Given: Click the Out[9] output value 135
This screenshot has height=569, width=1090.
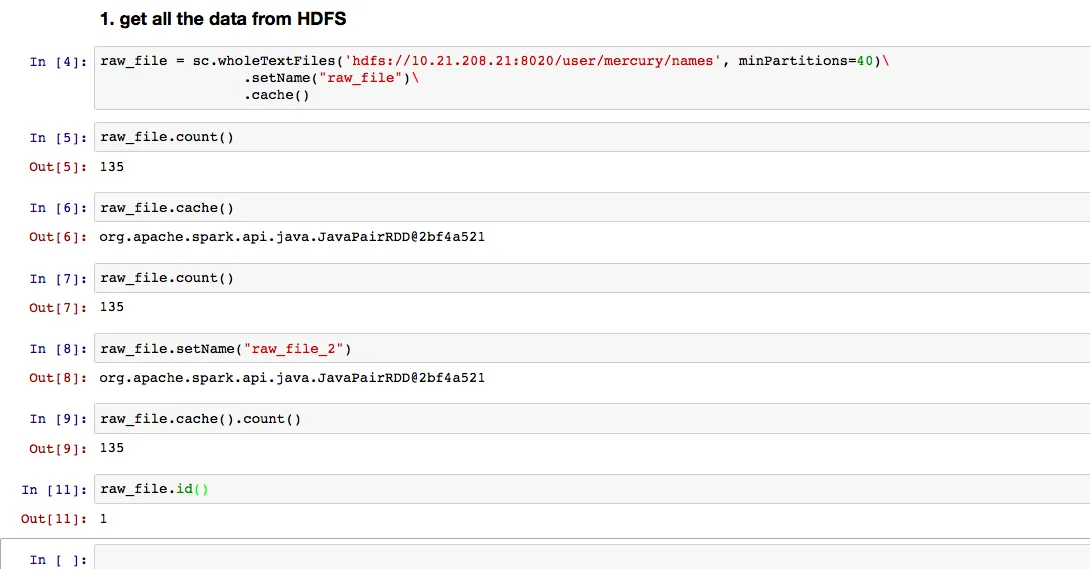Looking at the screenshot, I should (112, 448).
